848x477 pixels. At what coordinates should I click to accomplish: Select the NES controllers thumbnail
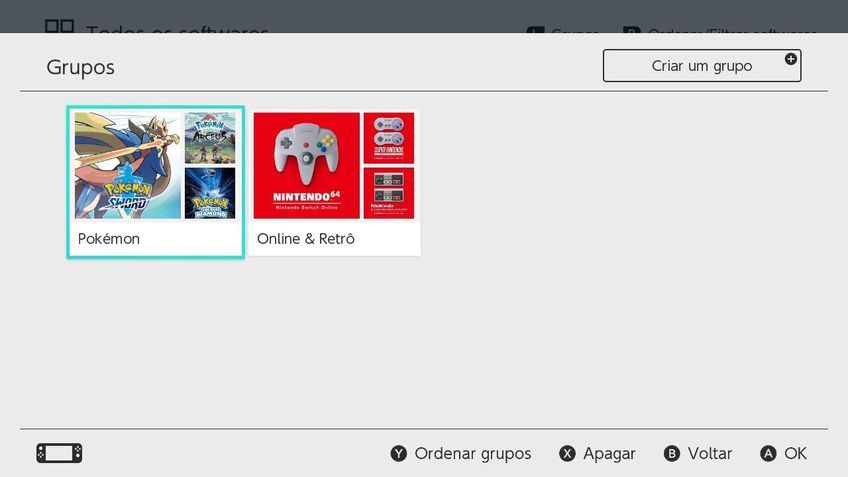coord(388,193)
